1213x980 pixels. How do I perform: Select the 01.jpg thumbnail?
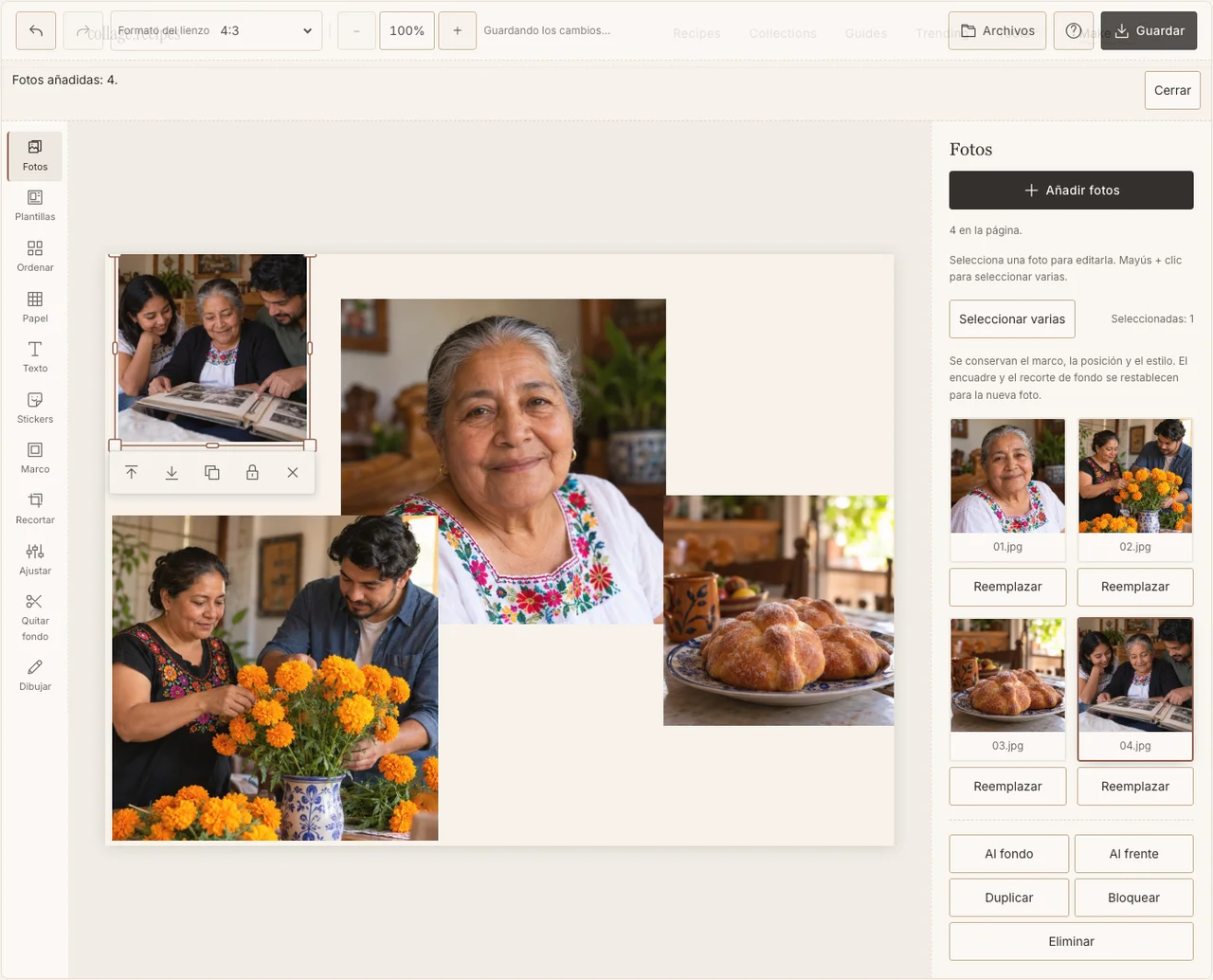[x=1007, y=489]
